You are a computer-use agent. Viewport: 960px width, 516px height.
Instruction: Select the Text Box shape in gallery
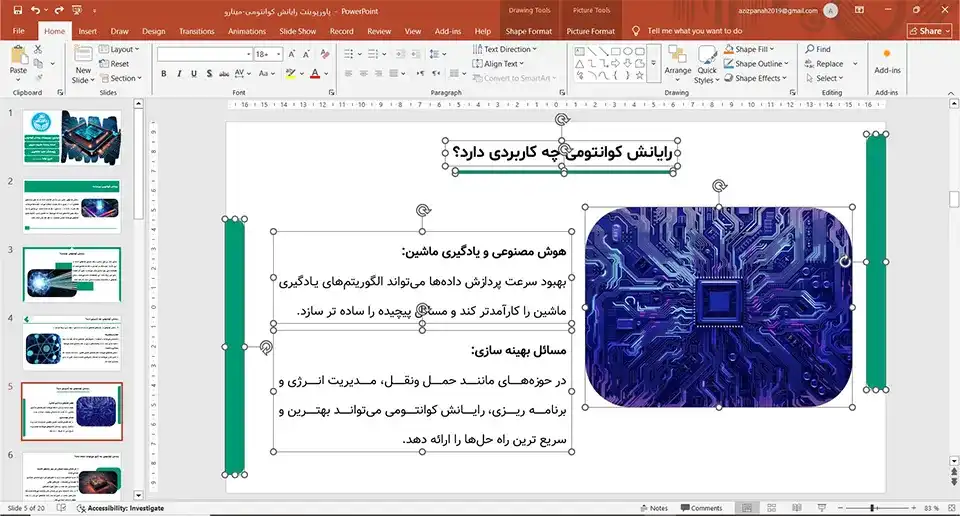(579, 51)
